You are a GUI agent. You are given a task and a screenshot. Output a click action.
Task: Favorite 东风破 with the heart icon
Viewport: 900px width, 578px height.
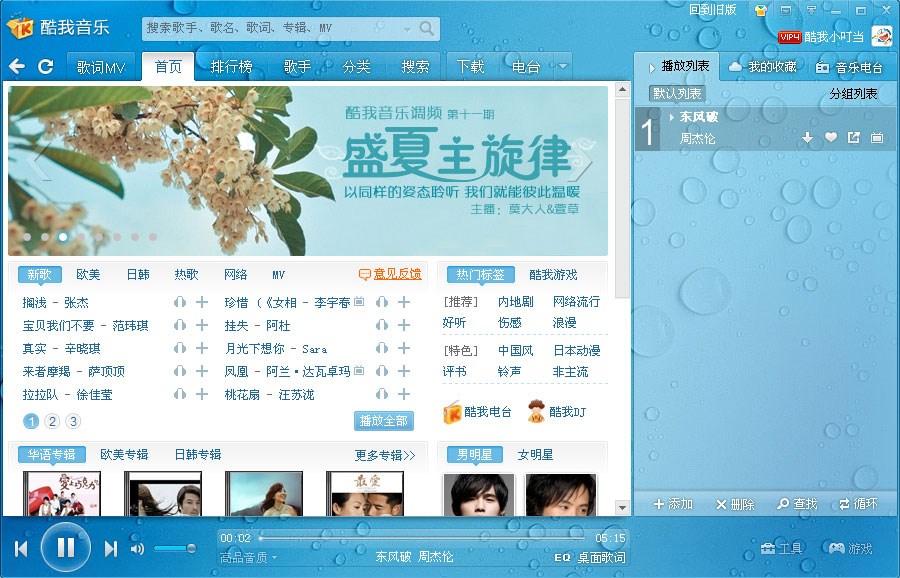click(x=831, y=137)
